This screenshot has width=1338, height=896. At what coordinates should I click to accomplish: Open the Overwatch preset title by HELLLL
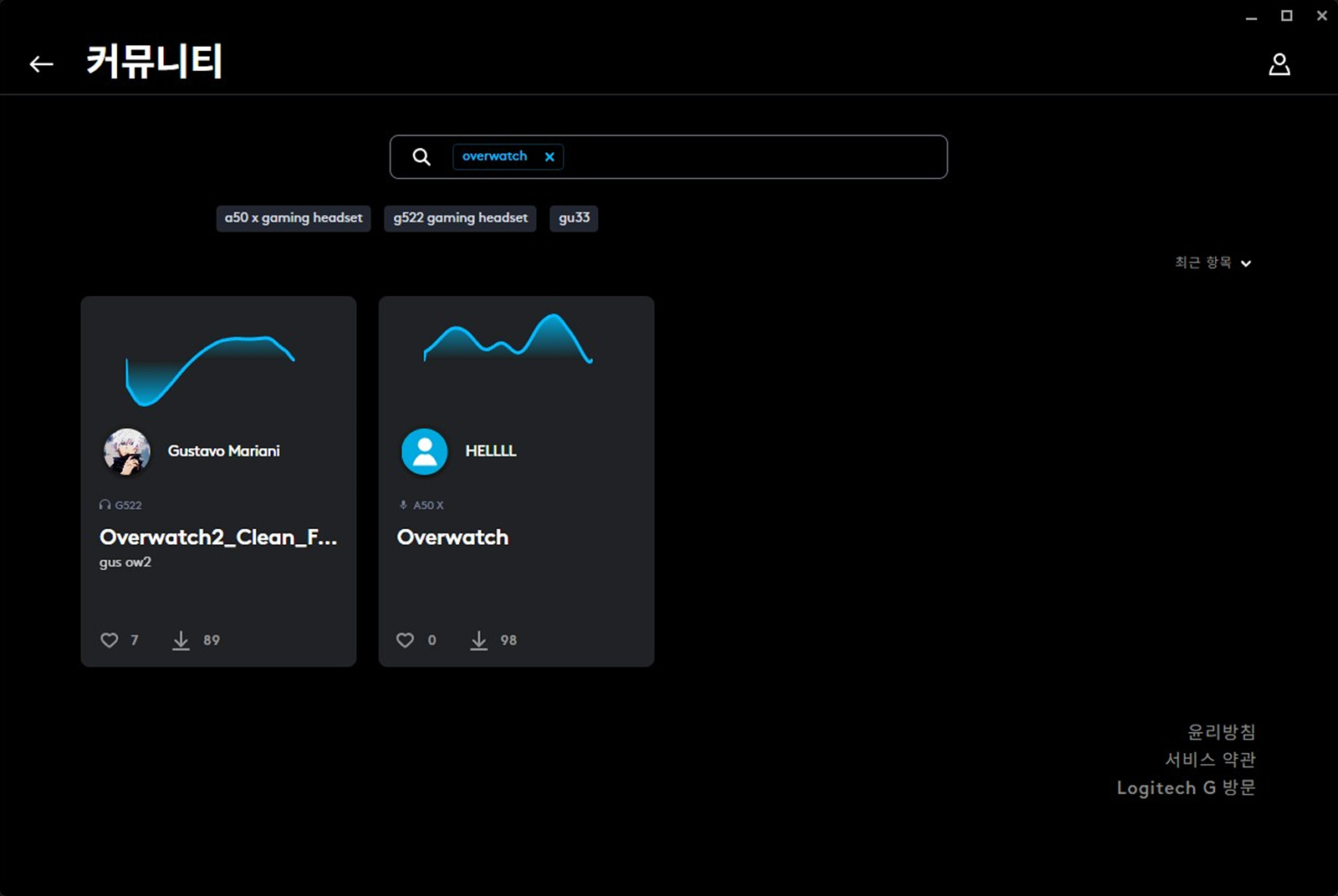click(x=452, y=537)
